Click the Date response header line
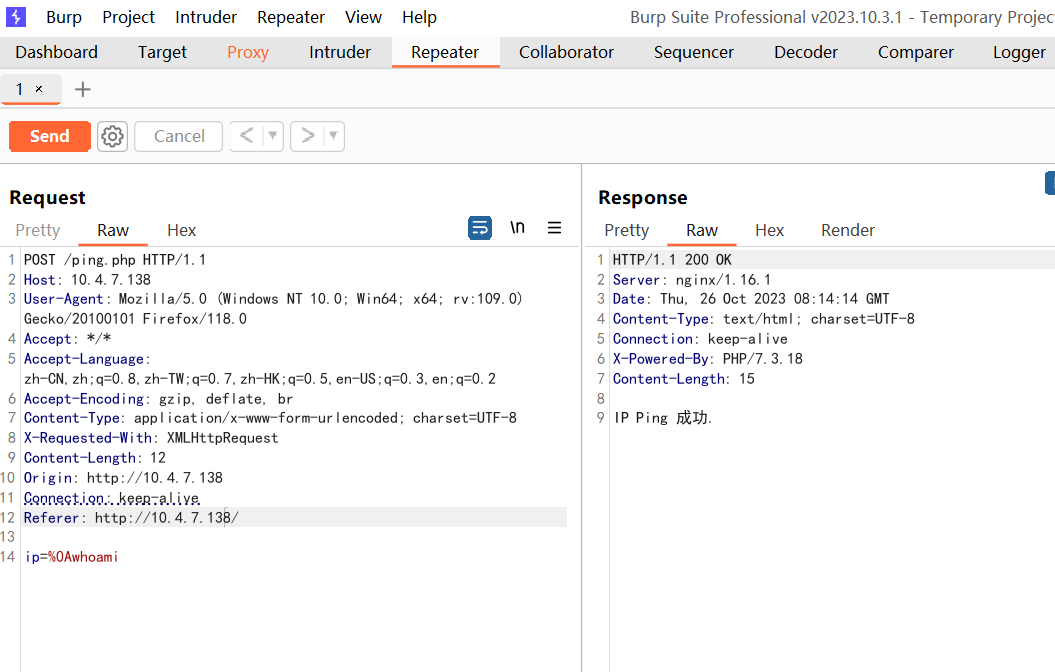Image resolution: width=1055 pixels, height=672 pixels. pyautogui.click(x=751, y=299)
